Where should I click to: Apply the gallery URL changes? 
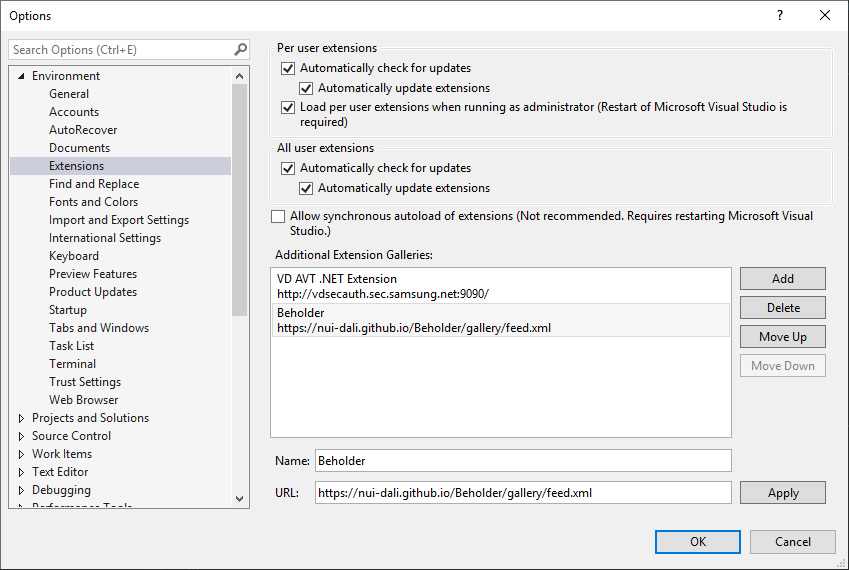click(x=782, y=493)
